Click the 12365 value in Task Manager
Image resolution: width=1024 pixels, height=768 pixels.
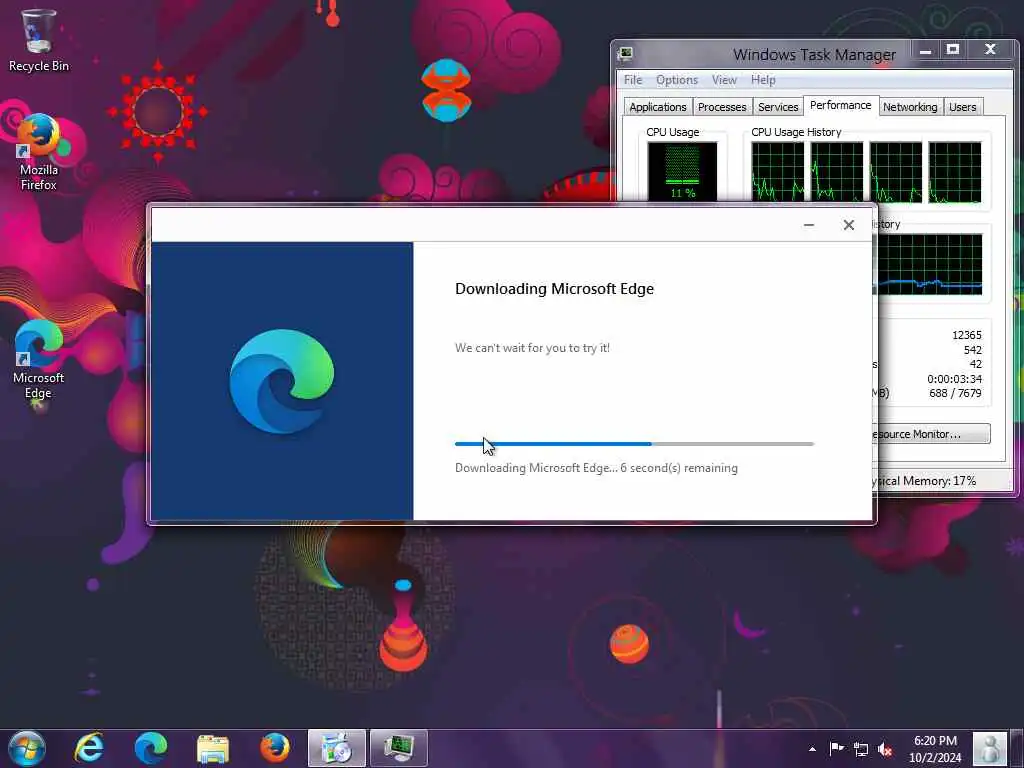coord(967,335)
